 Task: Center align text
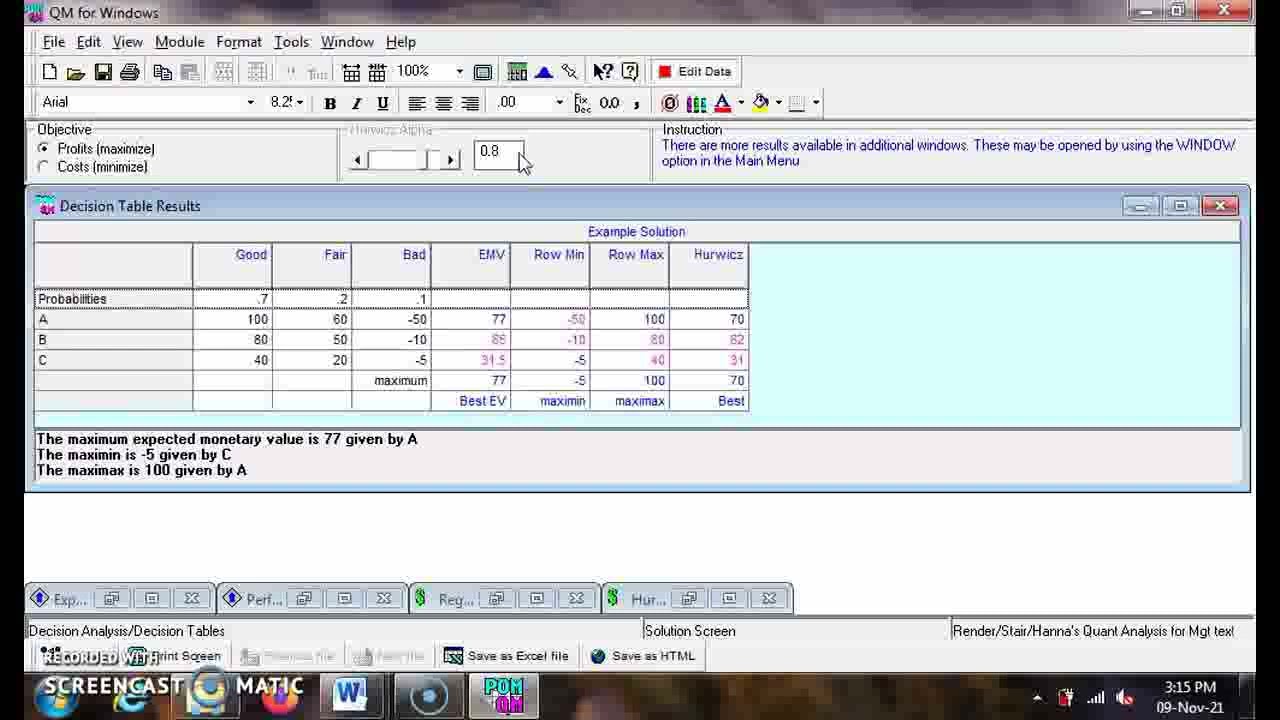click(x=443, y=103)
